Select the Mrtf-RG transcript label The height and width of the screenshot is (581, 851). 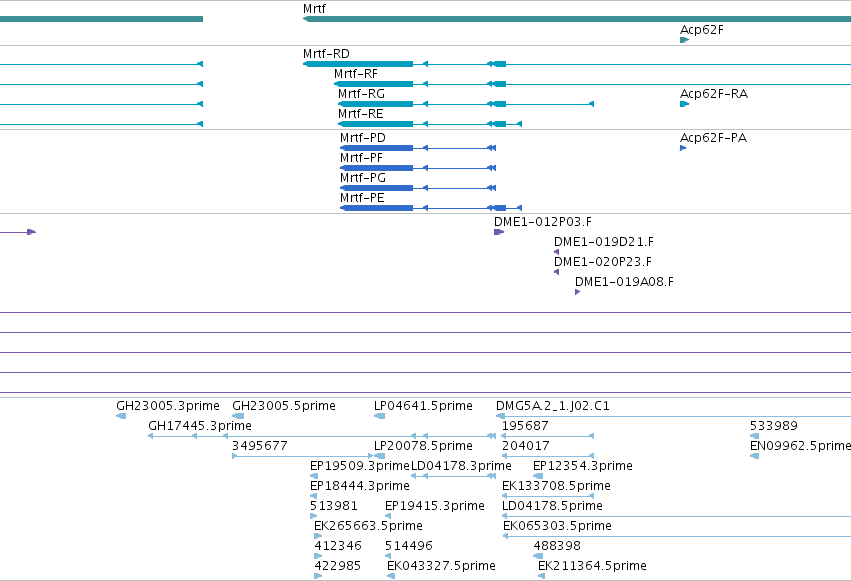(x=361, y=94)
